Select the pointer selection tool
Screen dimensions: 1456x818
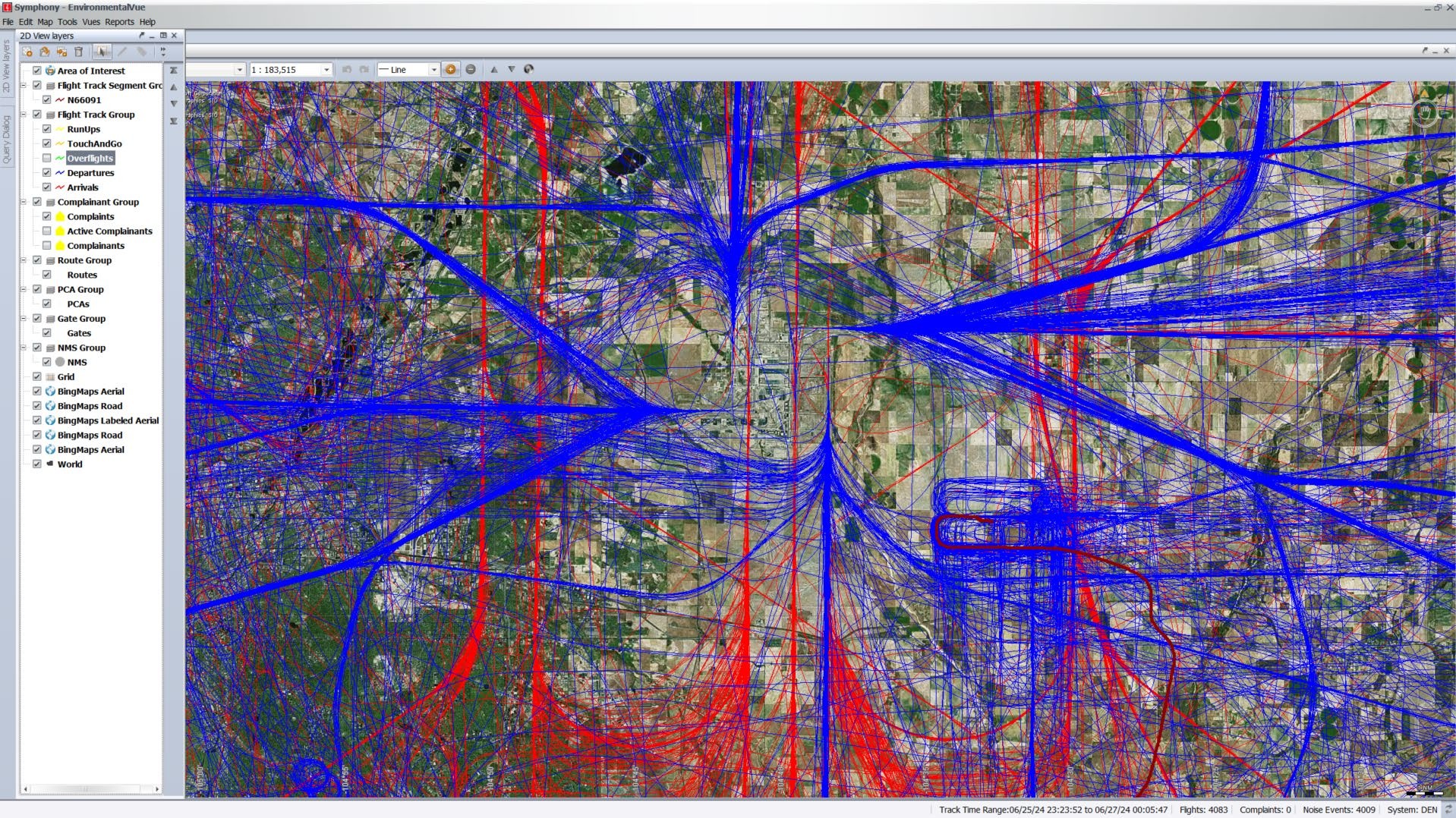101,52
